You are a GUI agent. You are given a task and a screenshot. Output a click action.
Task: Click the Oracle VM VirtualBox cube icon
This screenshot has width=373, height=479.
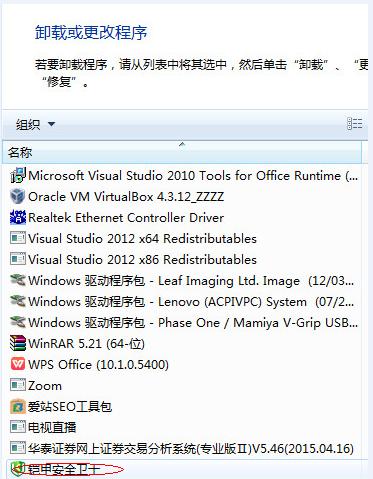(18, 196)
